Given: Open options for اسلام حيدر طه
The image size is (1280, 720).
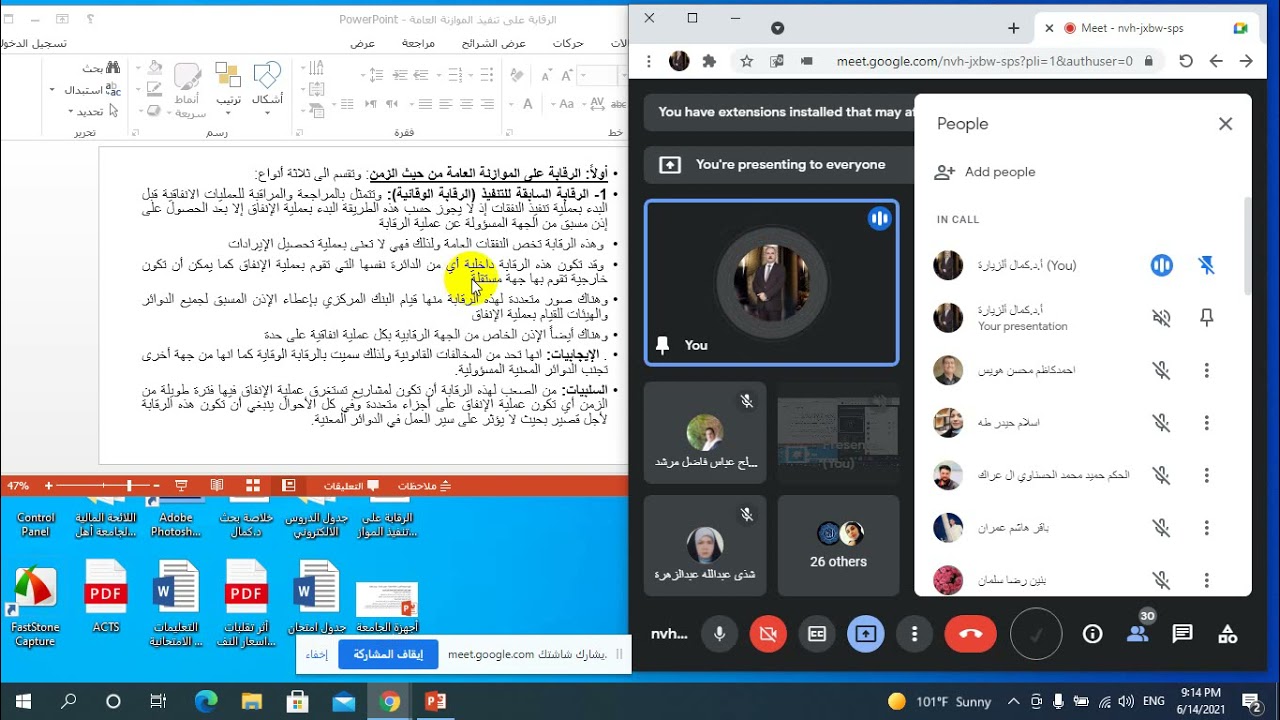Looking at the screenshot, I should [x=1207, y=423].
